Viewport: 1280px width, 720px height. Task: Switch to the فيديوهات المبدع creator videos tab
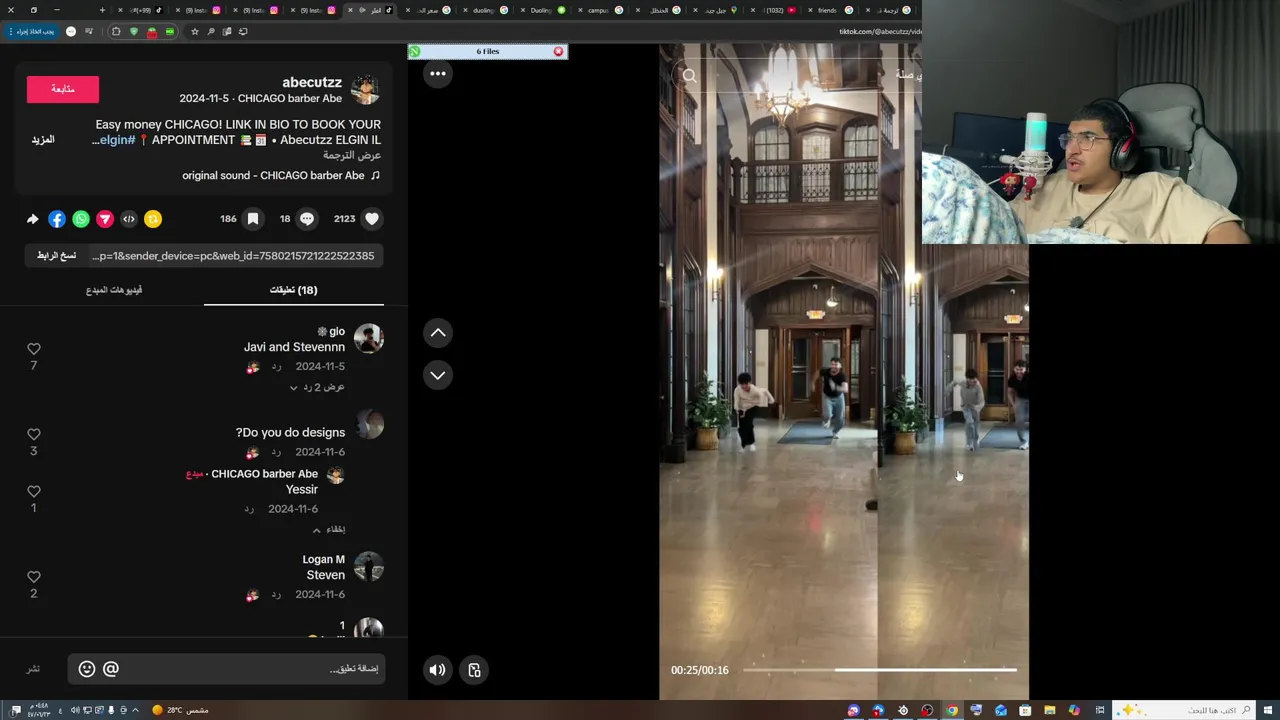114,290
